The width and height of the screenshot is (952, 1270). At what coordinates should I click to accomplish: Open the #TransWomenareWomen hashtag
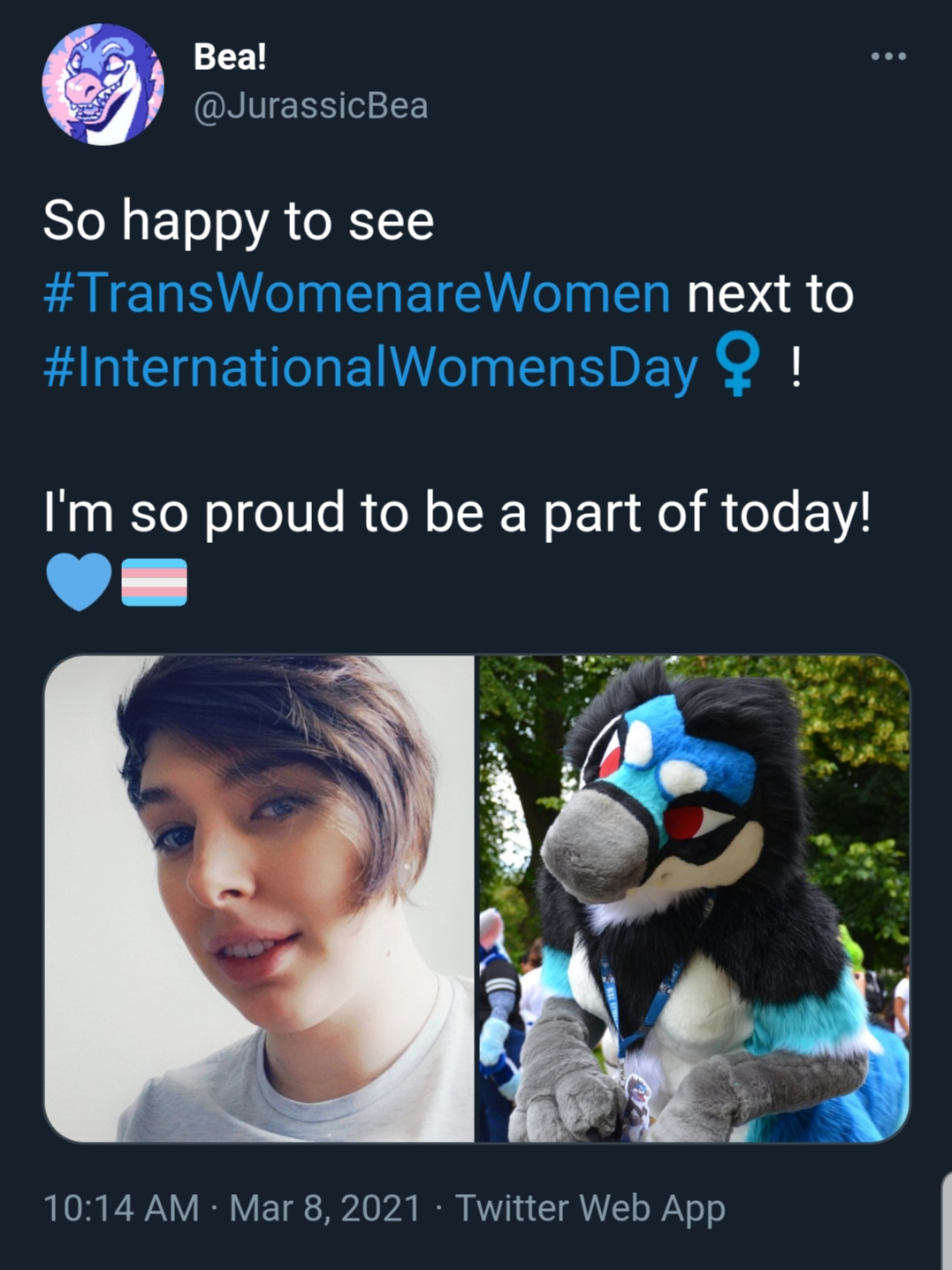coord(357,294)
